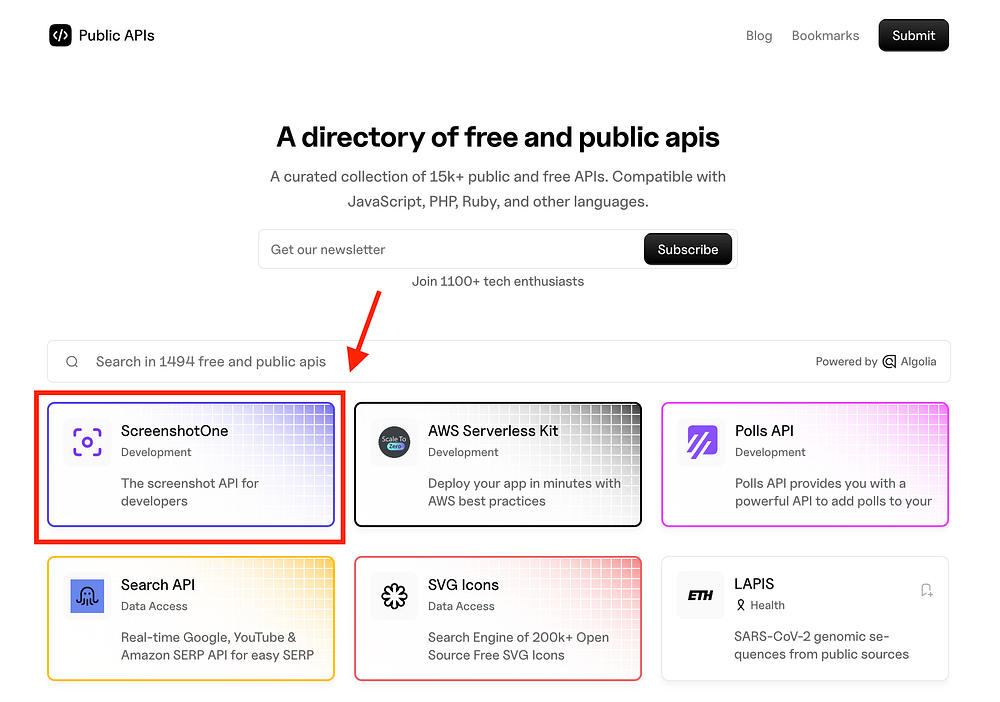
Task: Click the ScreenshotOne viewfinder icon
Action: pos(87,442)
